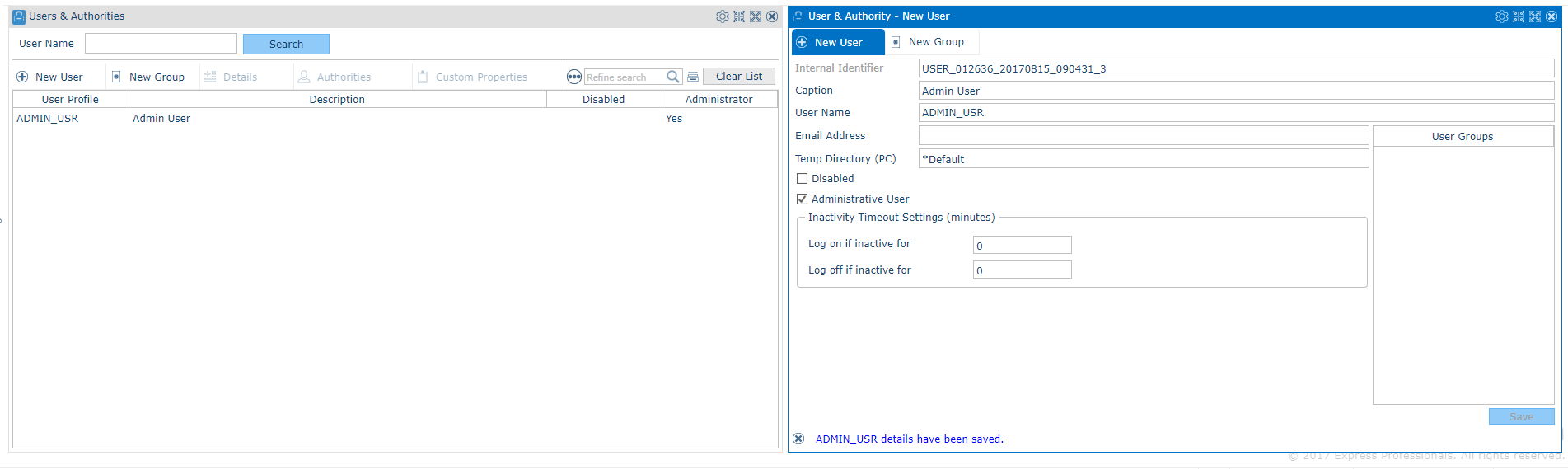Open settings gear in Users & Authorities panel
The image size is (1568, 469).
click(723, 16)
